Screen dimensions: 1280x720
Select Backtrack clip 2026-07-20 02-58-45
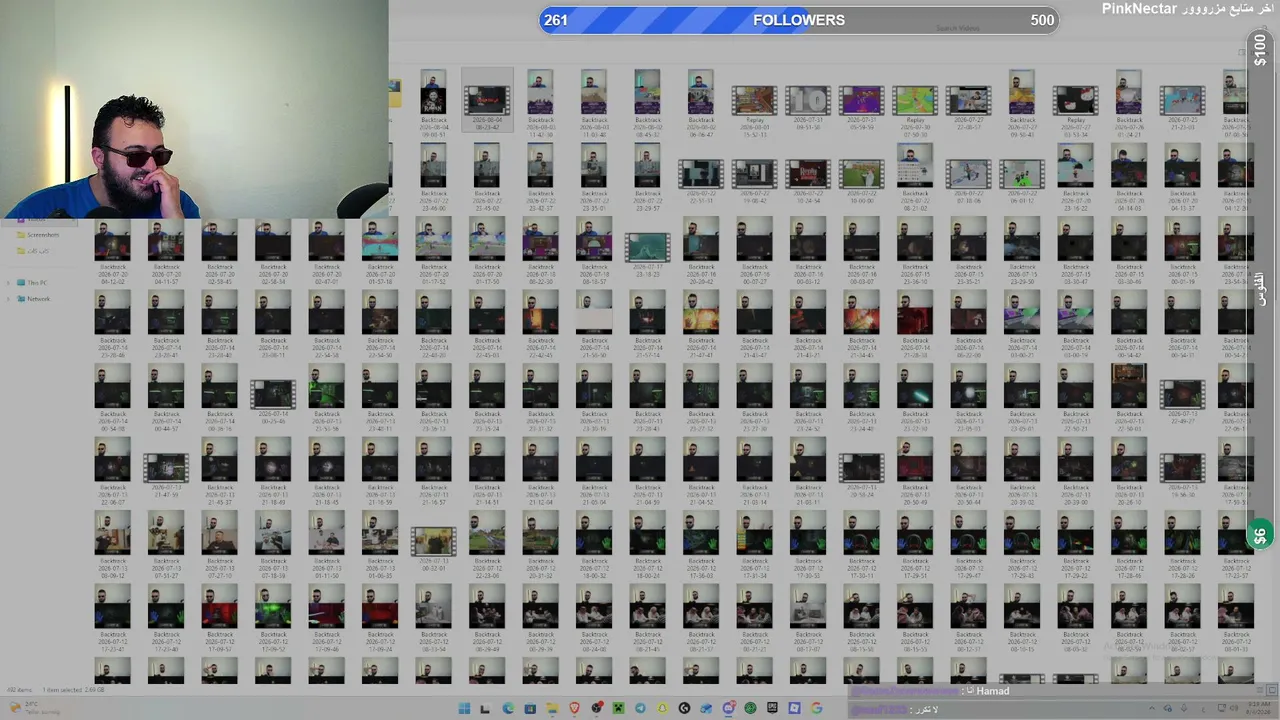point(219,251)
